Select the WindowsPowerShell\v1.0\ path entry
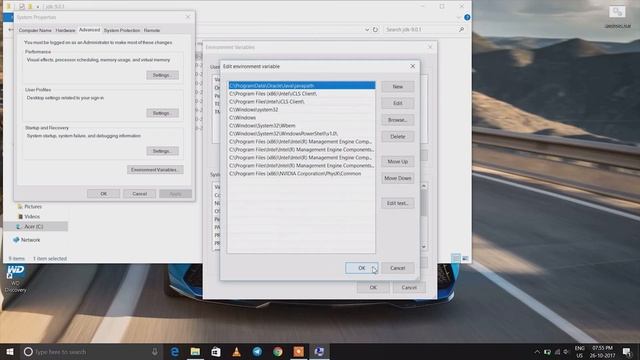The height and width of the screenshot is (360, 640). click(x=302, y=133)
